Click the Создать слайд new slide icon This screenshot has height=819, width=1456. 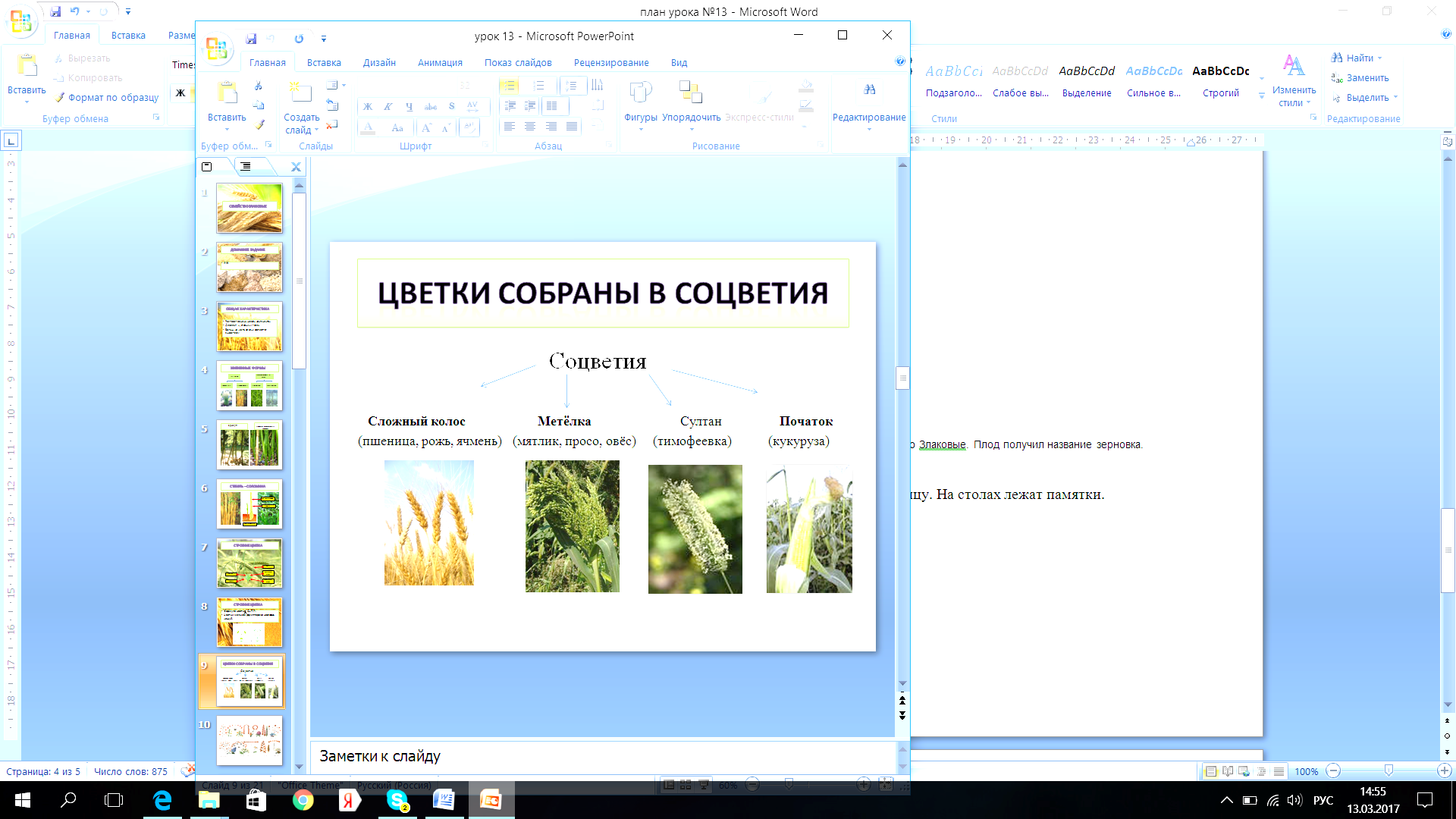301,93
